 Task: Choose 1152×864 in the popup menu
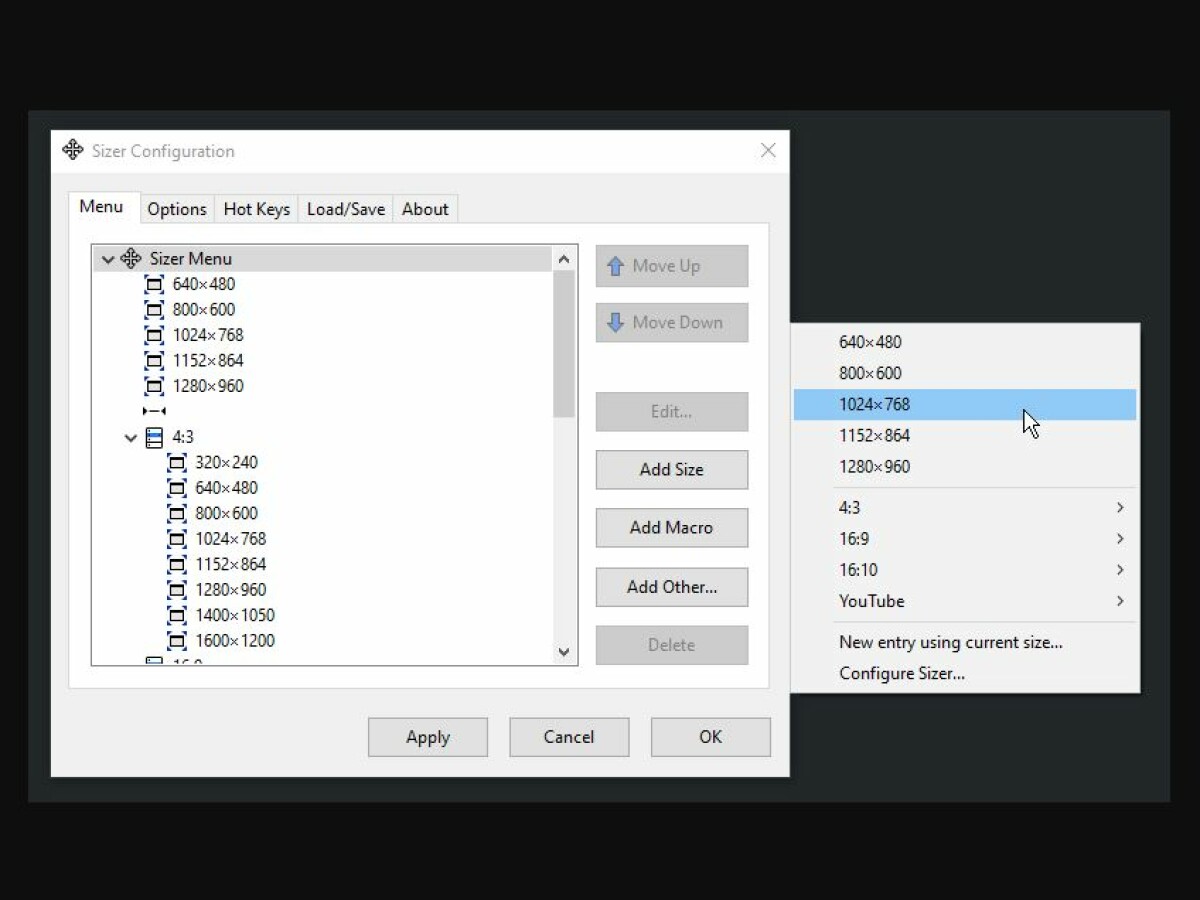(x=965, y=435)
